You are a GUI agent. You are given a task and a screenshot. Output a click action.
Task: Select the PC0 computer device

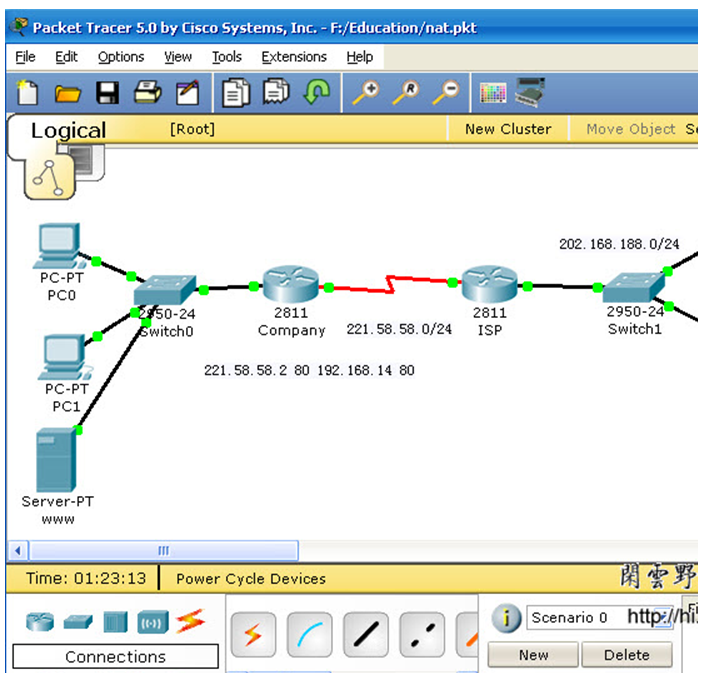pyautogui.click(x=60, y=246)
